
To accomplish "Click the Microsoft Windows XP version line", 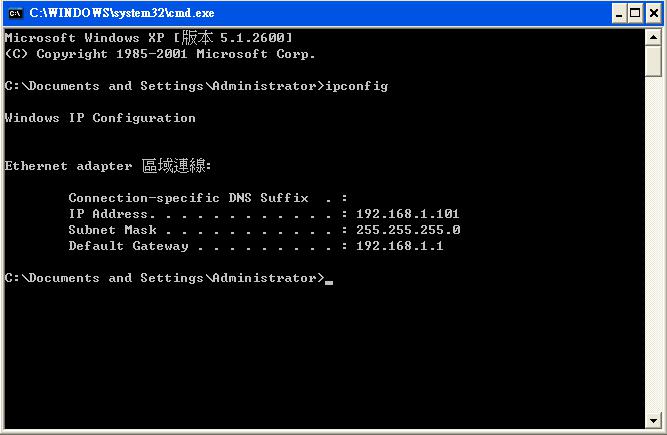I will click(148, 38).
